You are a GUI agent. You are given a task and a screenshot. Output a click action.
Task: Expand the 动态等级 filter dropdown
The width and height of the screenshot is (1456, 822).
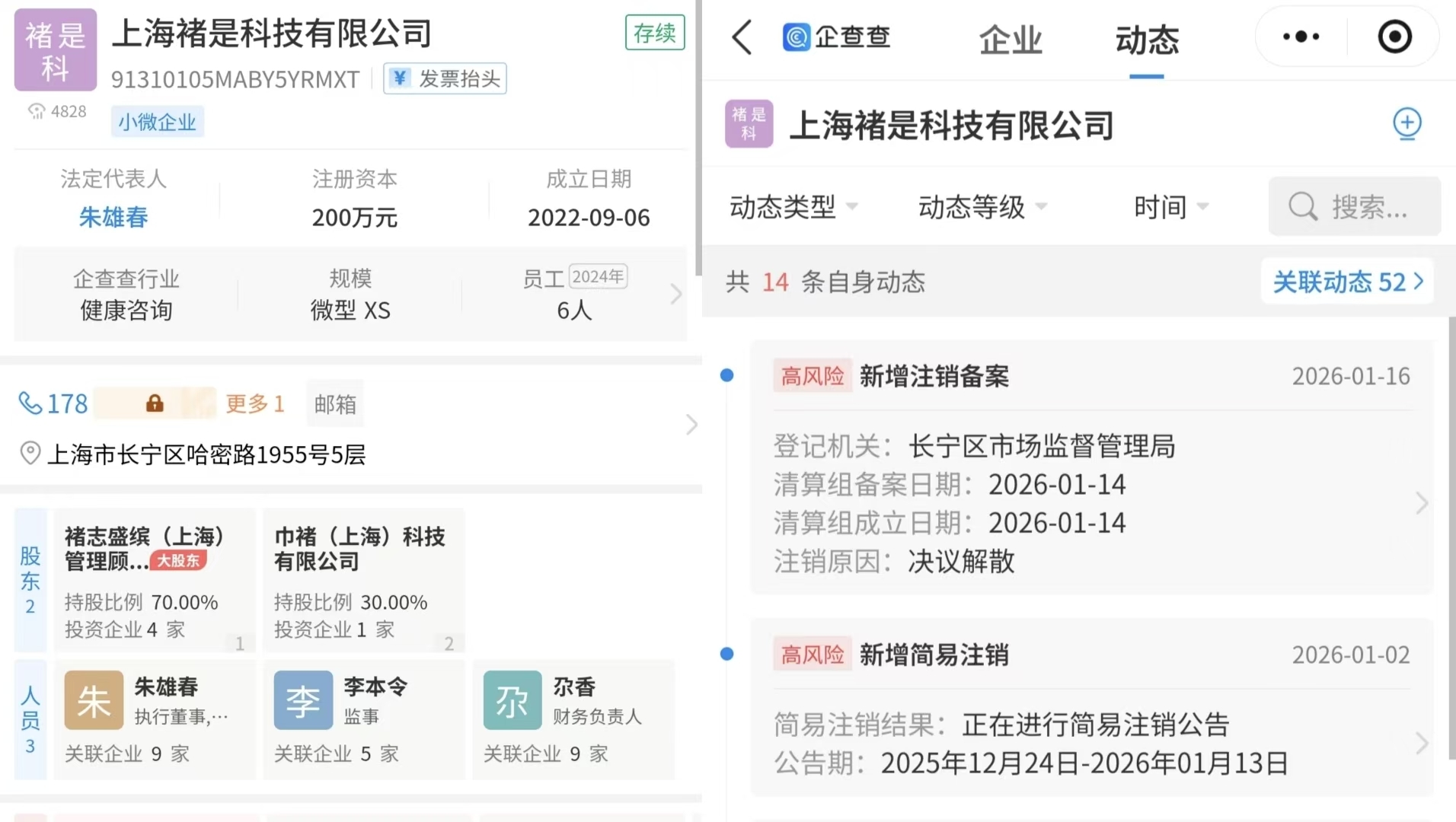pos(982,206)
